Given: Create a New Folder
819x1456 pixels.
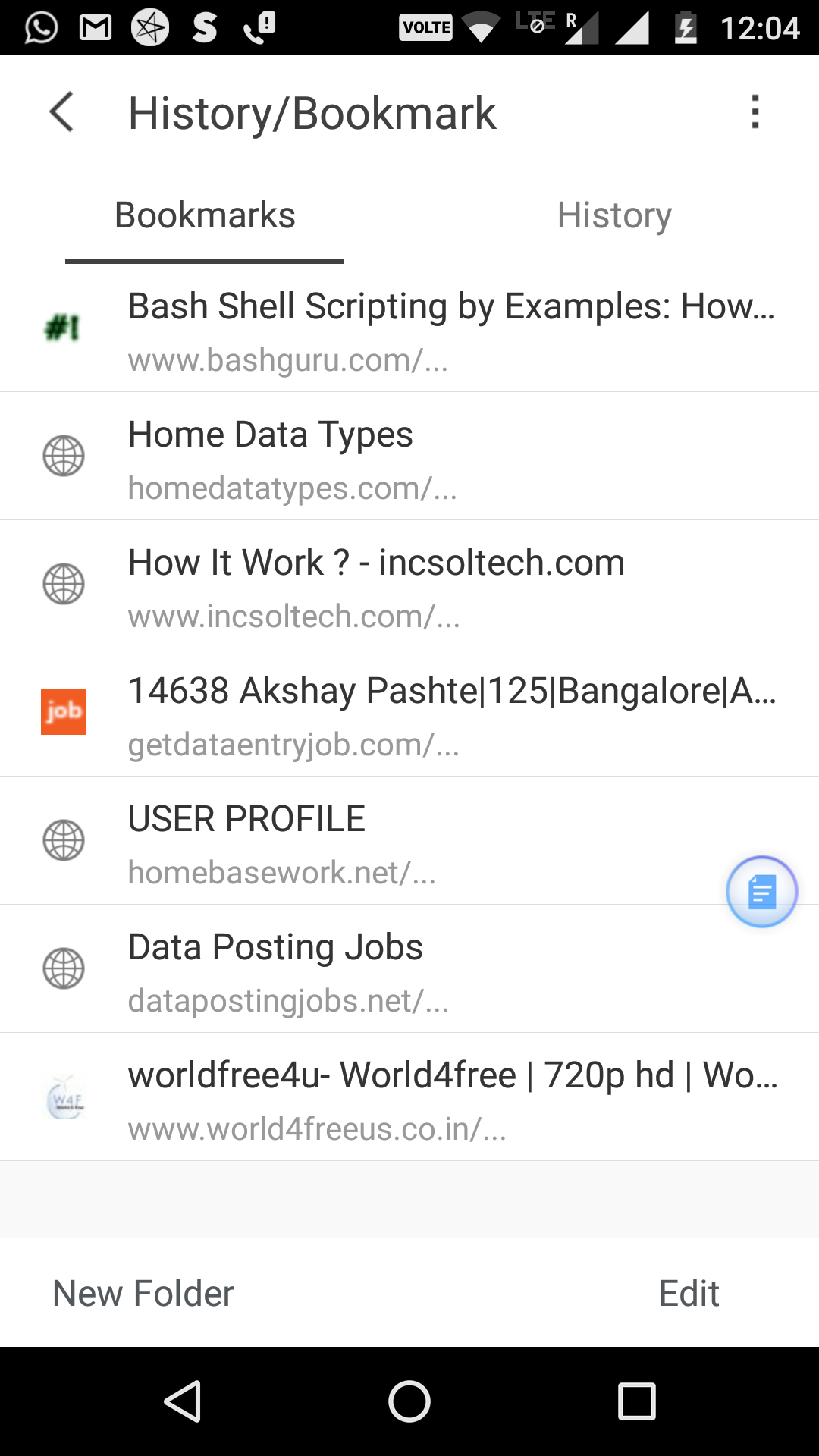Looking at the screenshot, I should click(143, 1293).
